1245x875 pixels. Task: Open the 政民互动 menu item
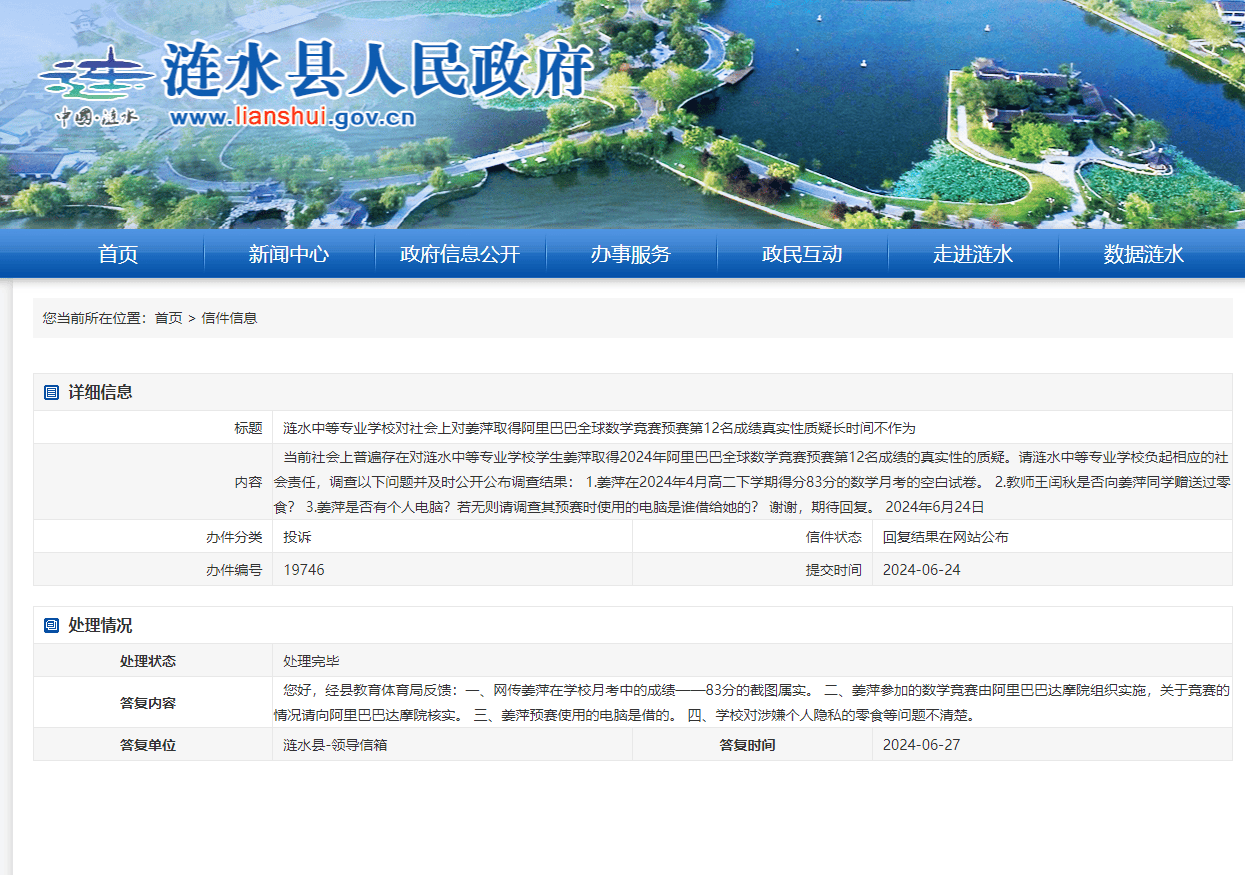(802, 254)
